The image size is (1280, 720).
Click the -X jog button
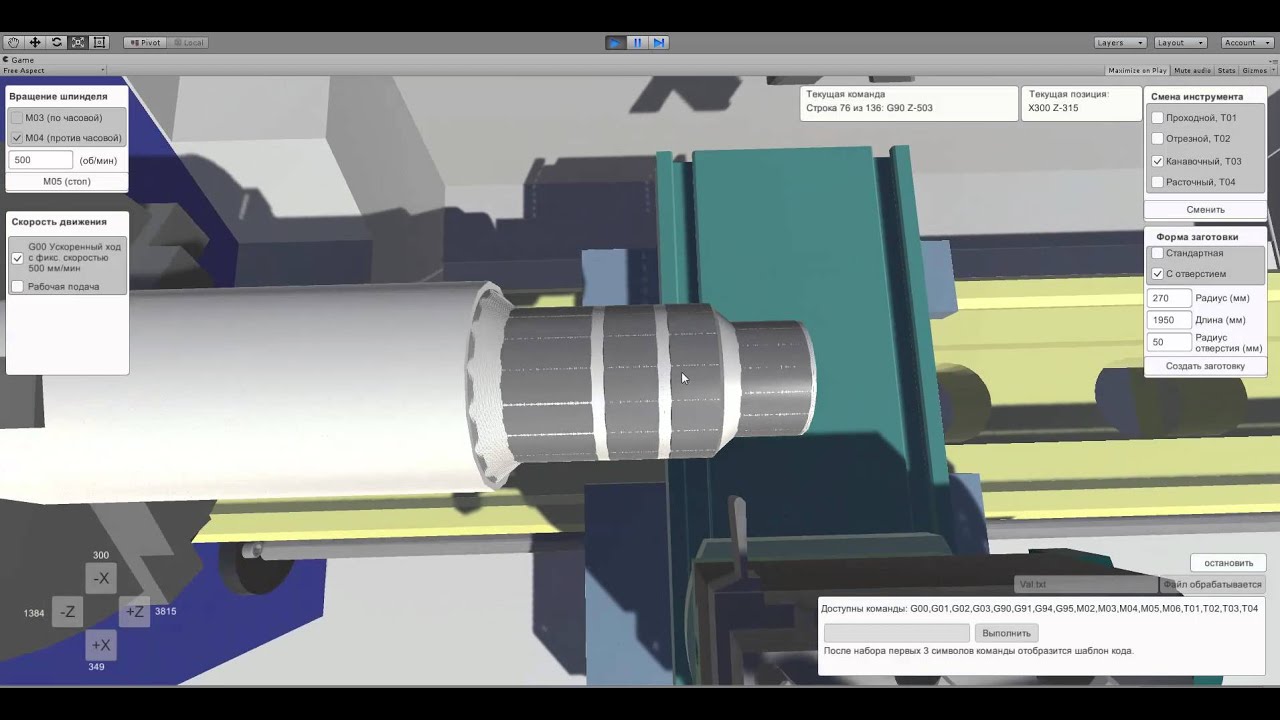[101, 578]
